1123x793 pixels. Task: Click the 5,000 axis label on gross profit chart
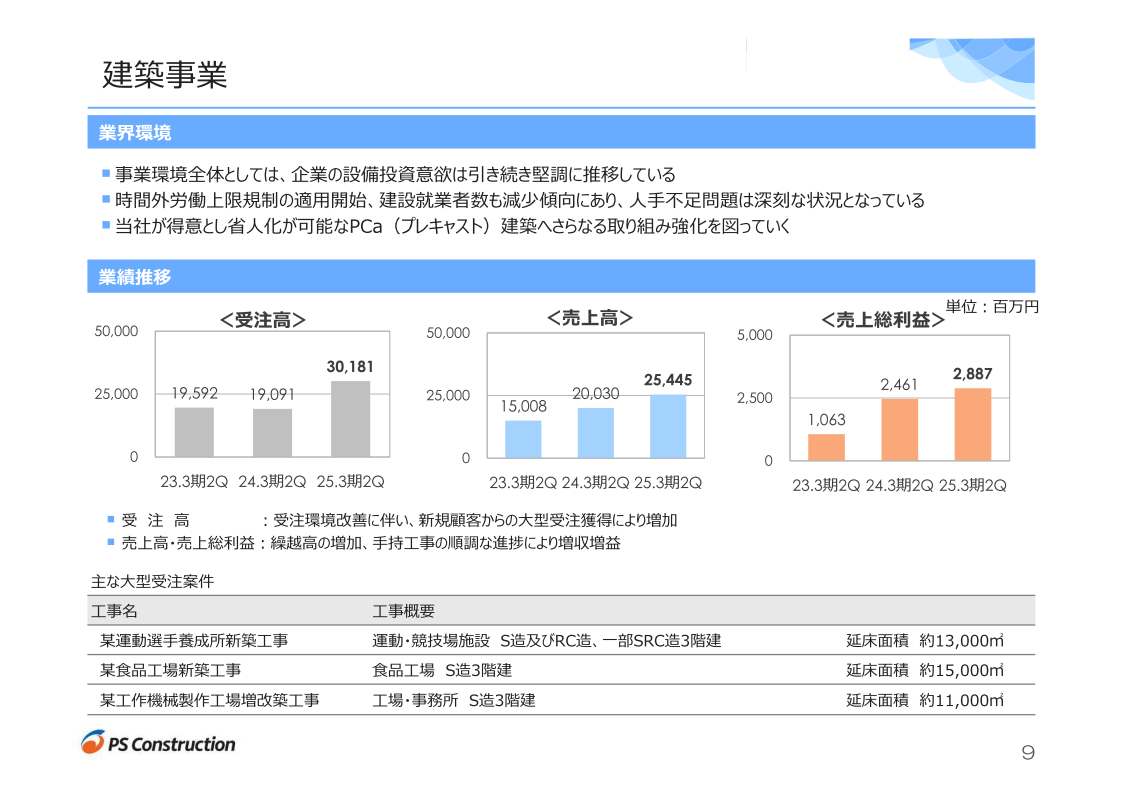click(x=755, y=335)
